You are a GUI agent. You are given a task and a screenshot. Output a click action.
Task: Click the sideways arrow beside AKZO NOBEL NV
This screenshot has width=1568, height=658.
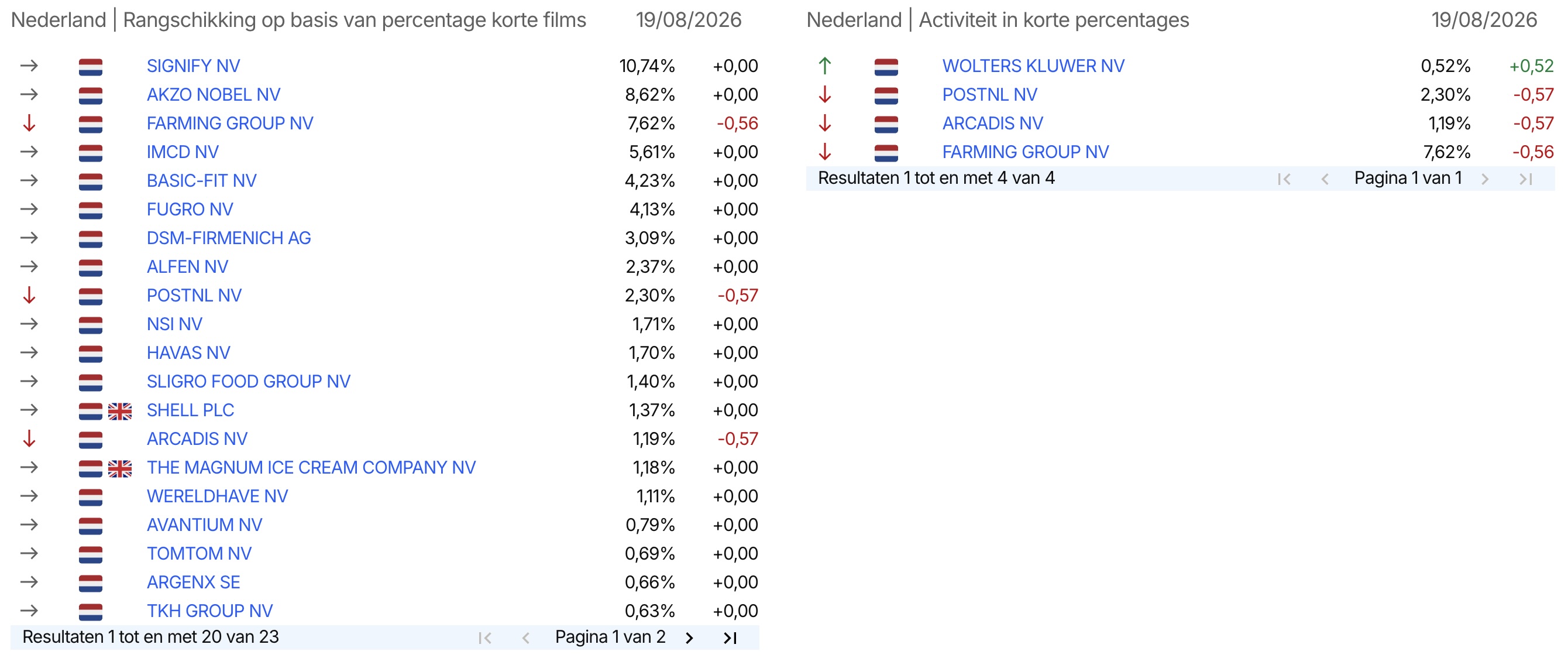point(29,94)
